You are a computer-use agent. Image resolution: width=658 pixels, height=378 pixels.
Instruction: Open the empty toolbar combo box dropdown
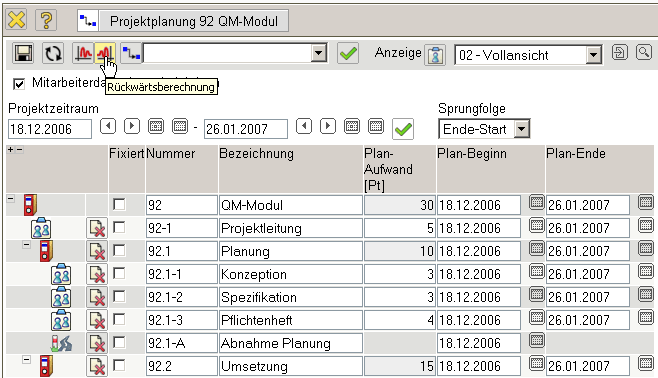coord(319,54)
